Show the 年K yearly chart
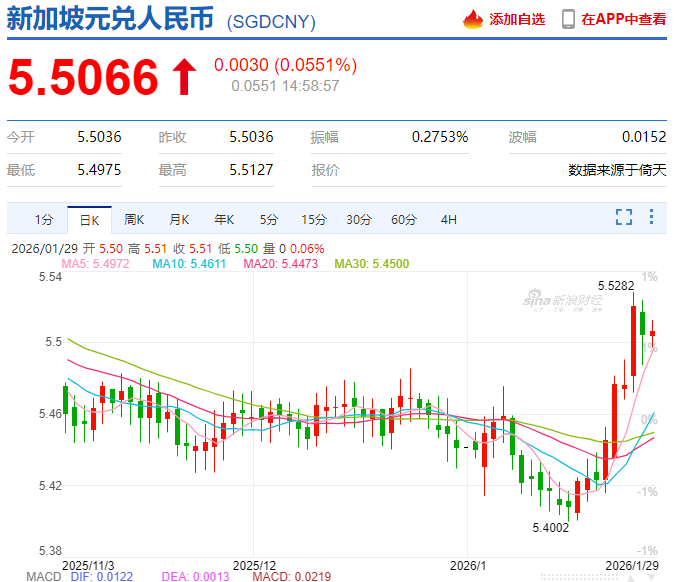The width and height of the screenshot is (676, 582). pyautogui.click(x=223, y=219)
